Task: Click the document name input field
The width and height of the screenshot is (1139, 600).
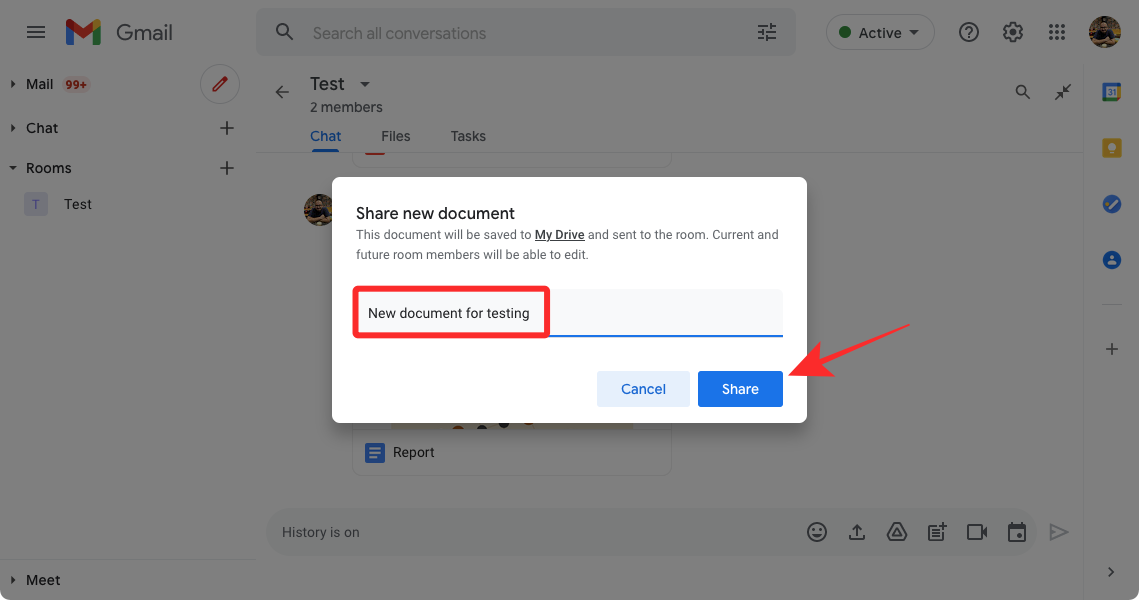Action: point(567,313)
